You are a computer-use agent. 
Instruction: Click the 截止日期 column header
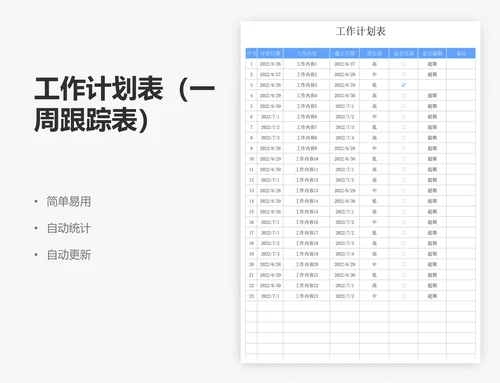(345, 53)
